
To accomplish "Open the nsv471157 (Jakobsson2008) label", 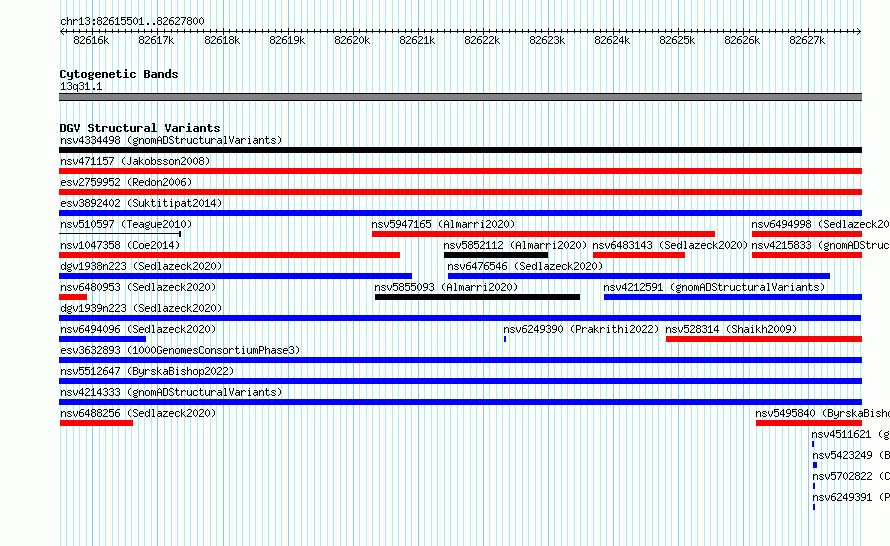I will click(135, 161).
